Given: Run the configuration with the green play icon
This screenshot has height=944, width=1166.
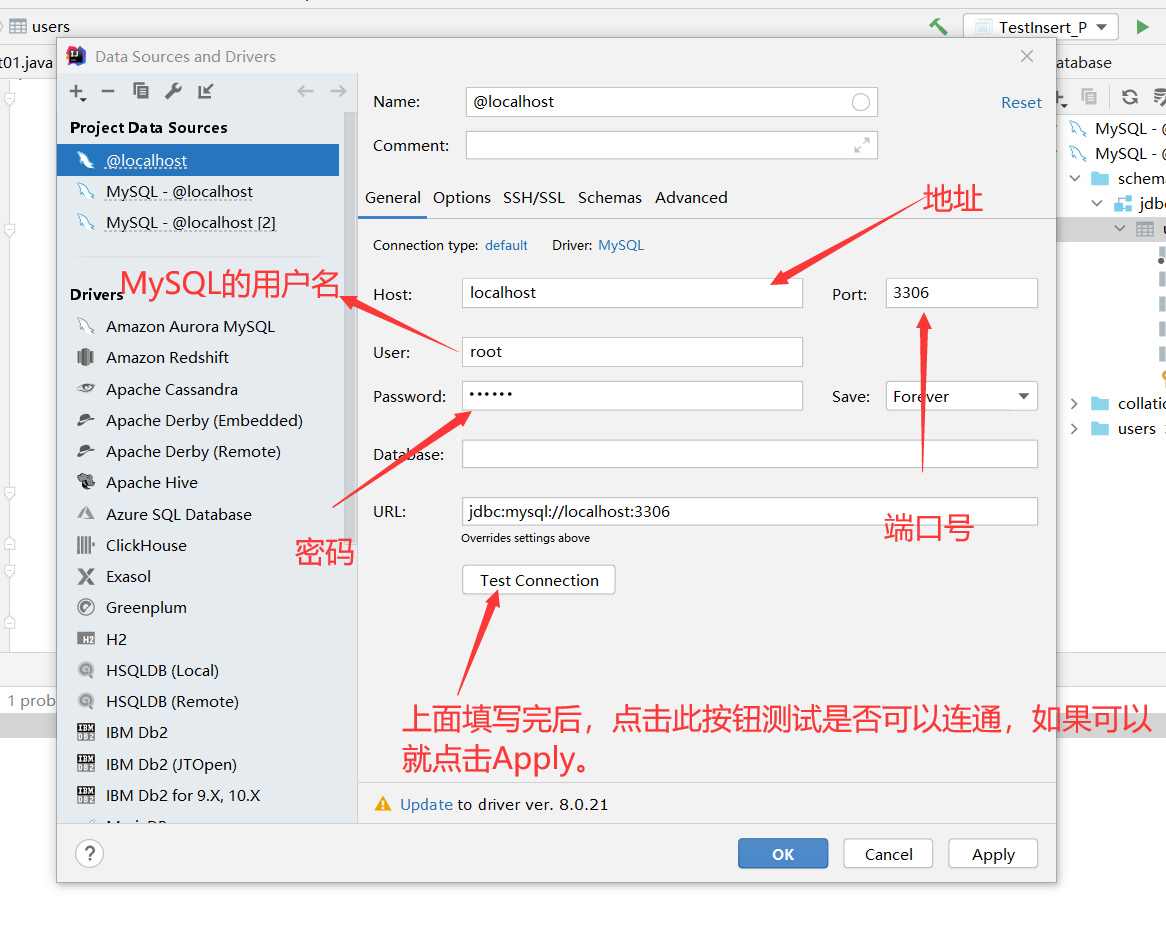Looking at the screenshot, I should [x=1142, y=28].
